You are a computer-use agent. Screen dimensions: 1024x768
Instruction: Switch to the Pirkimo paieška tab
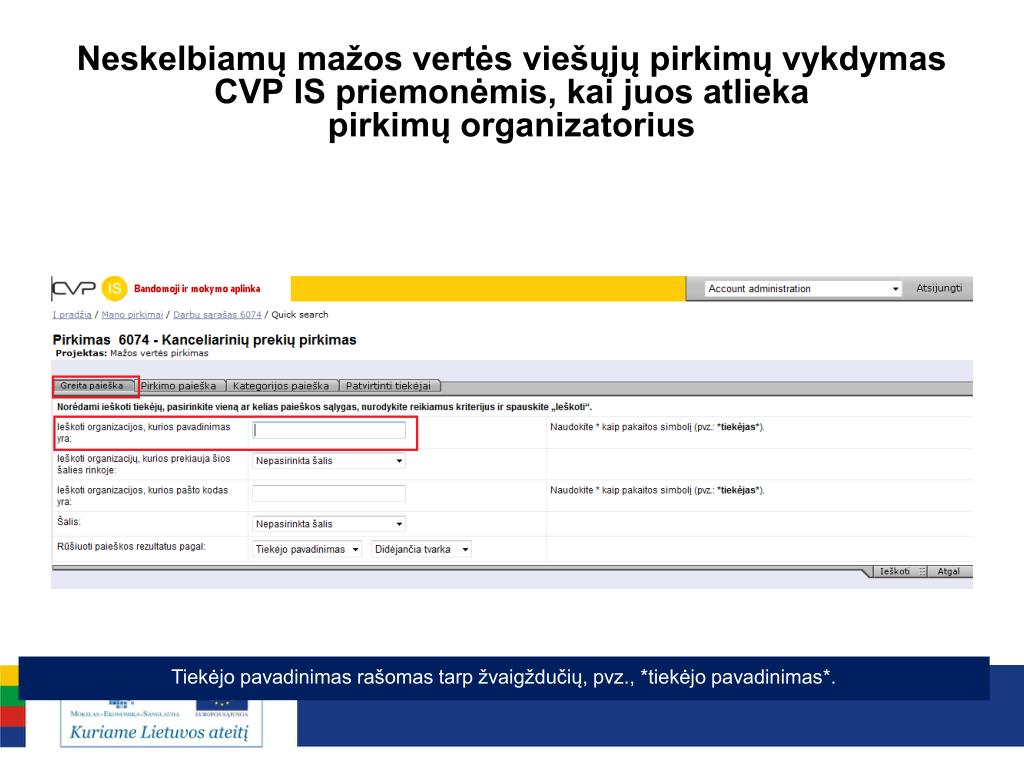[178, 386]
